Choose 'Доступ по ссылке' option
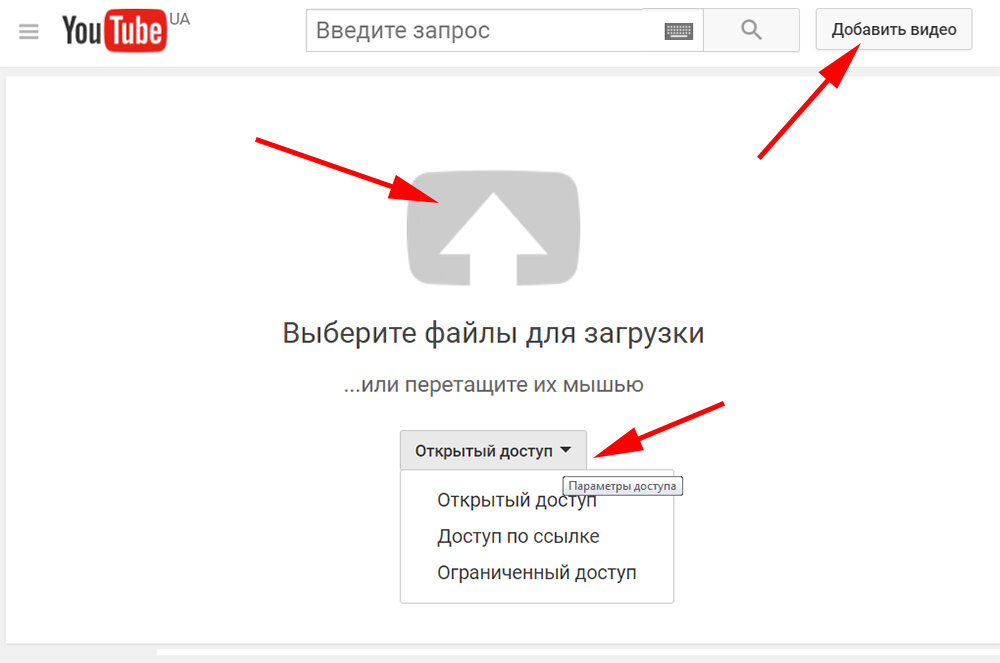This screenshot has height=663, width=1000. [x=518, y=536]
